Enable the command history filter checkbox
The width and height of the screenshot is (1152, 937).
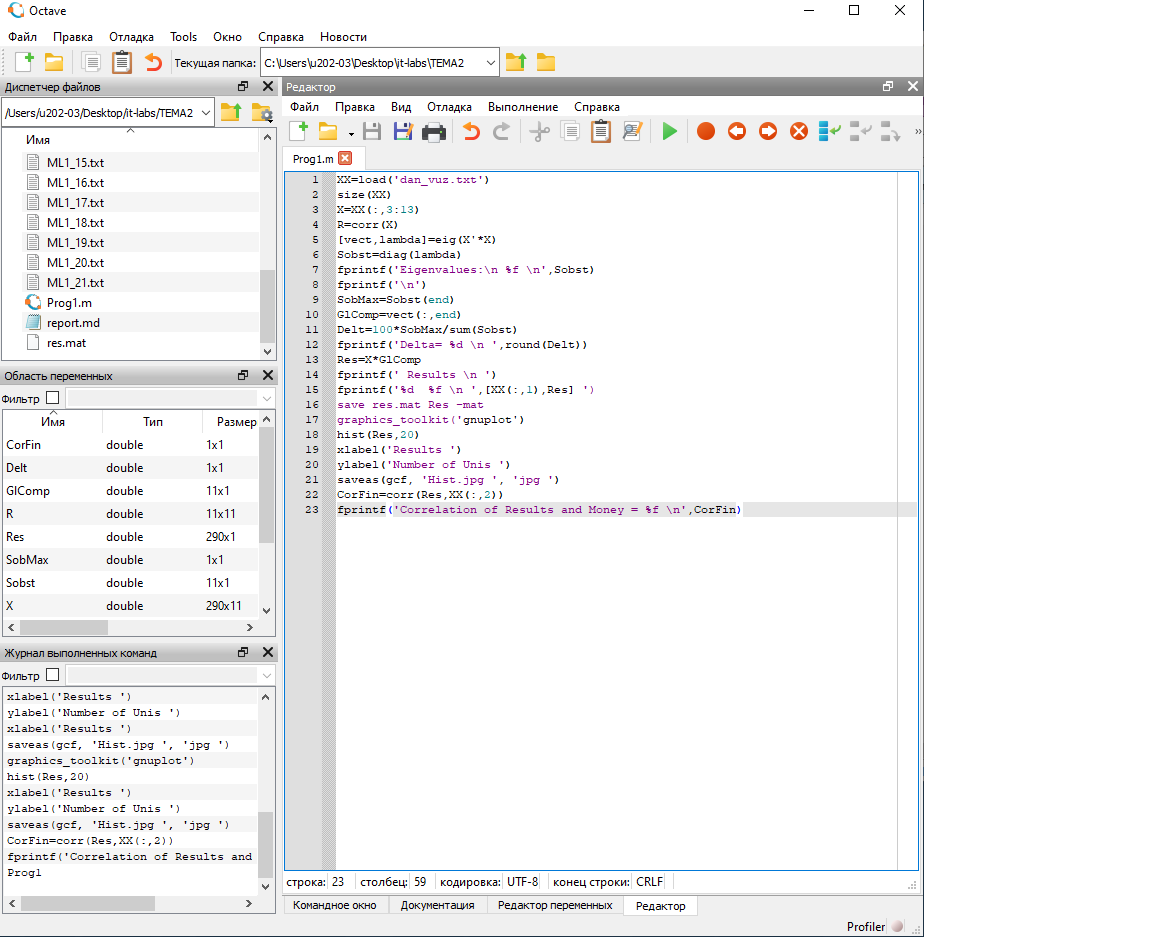53,675
